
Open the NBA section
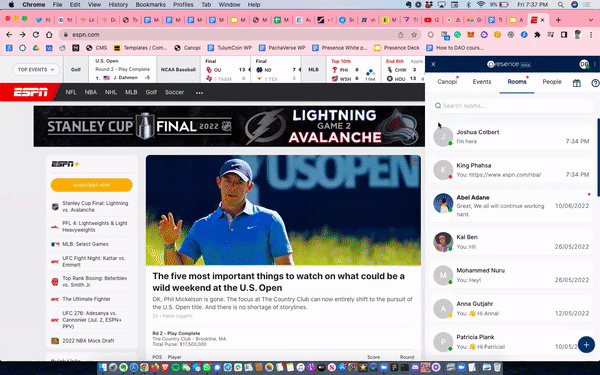[91, 92]
